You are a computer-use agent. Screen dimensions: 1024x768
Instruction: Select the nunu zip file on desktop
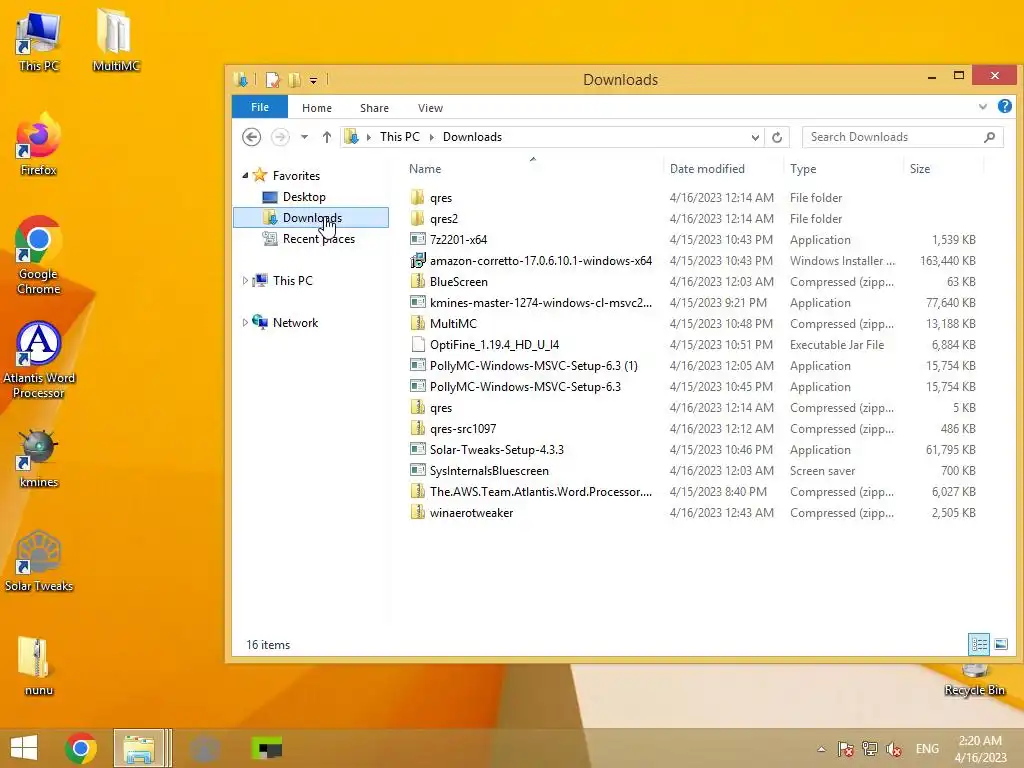[39, 666]
